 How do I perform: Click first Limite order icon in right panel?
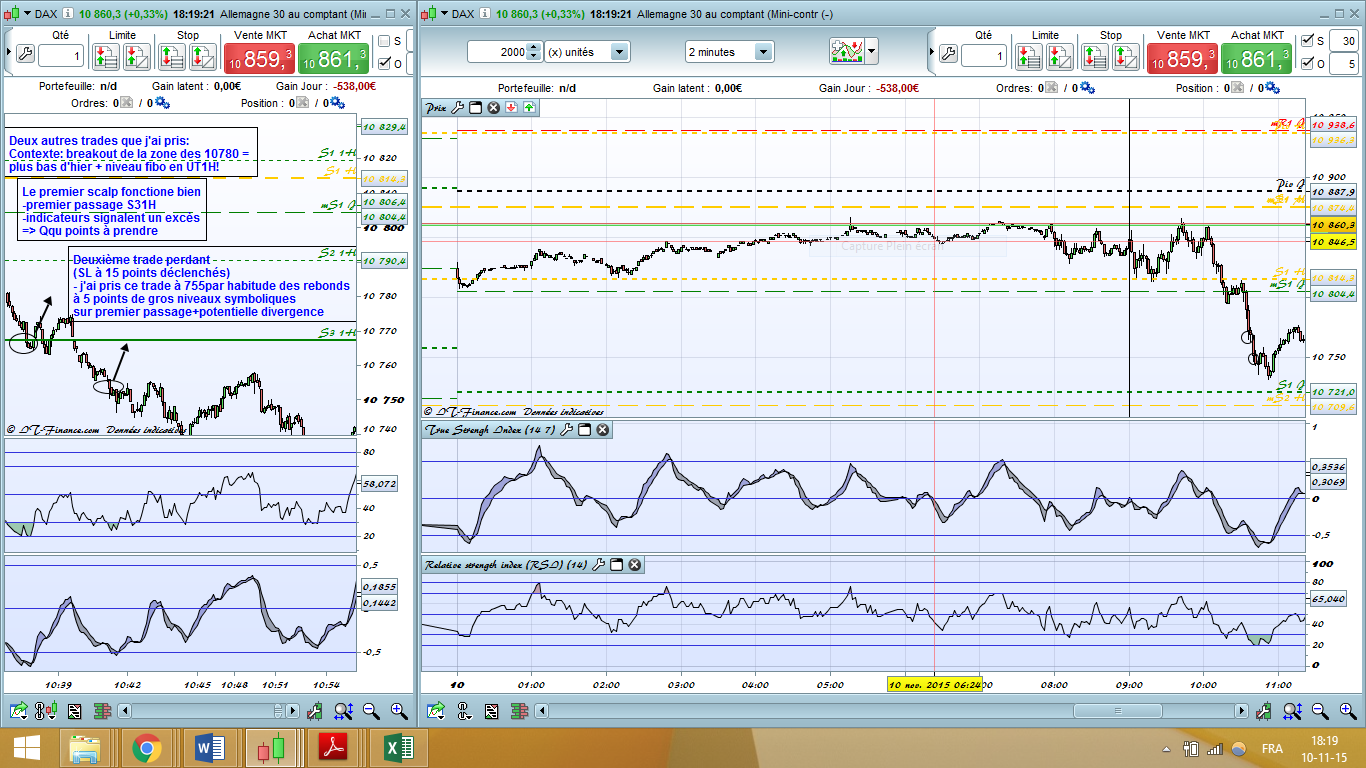(x=1029, y=57)
